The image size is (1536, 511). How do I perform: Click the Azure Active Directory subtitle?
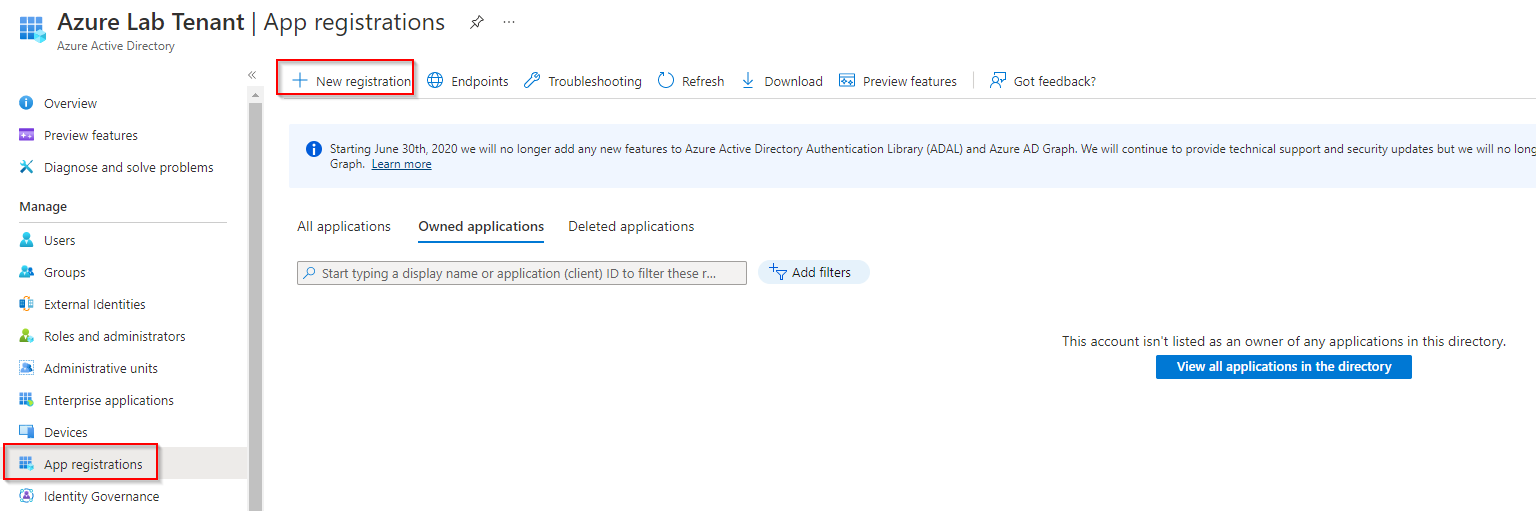(x=116, y=46)
